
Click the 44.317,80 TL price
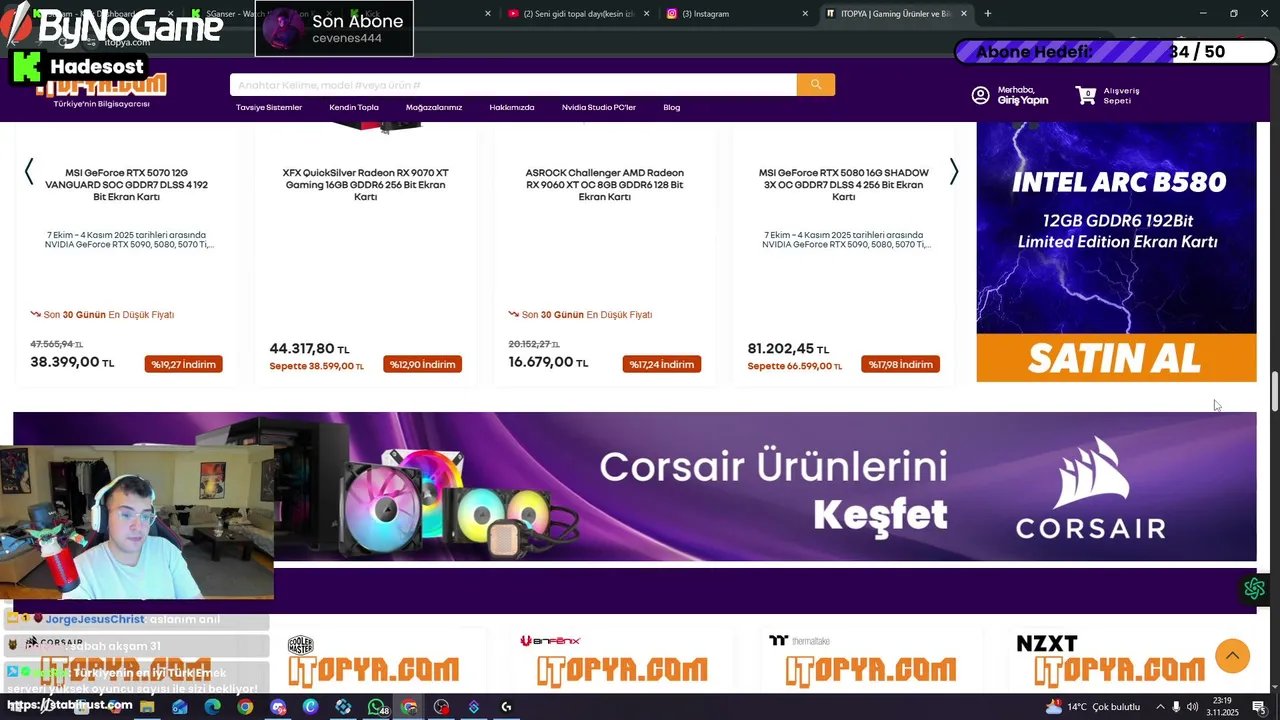point(310,349)
